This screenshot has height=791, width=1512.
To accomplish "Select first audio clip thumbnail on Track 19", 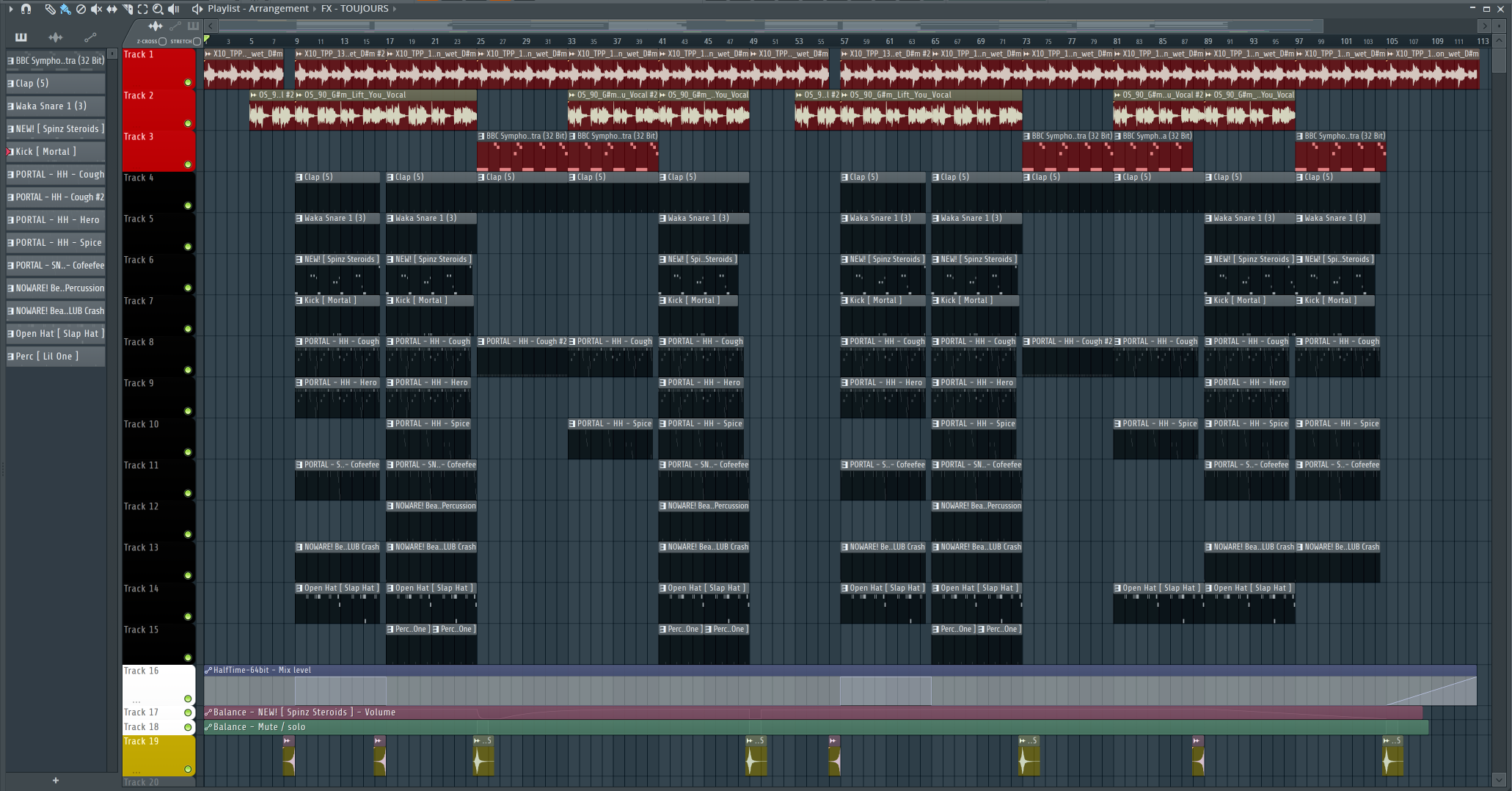I will click(x=289, y=757).
